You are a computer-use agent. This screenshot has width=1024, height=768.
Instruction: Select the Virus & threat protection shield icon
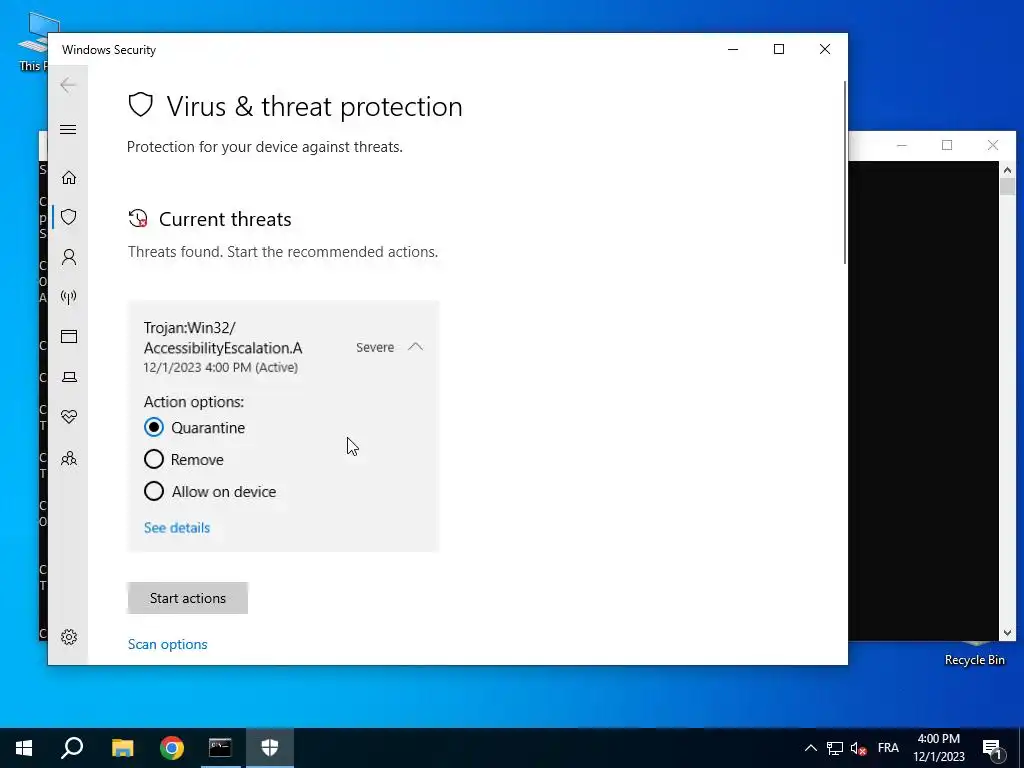pyautogui.click(x=69, y=217)
